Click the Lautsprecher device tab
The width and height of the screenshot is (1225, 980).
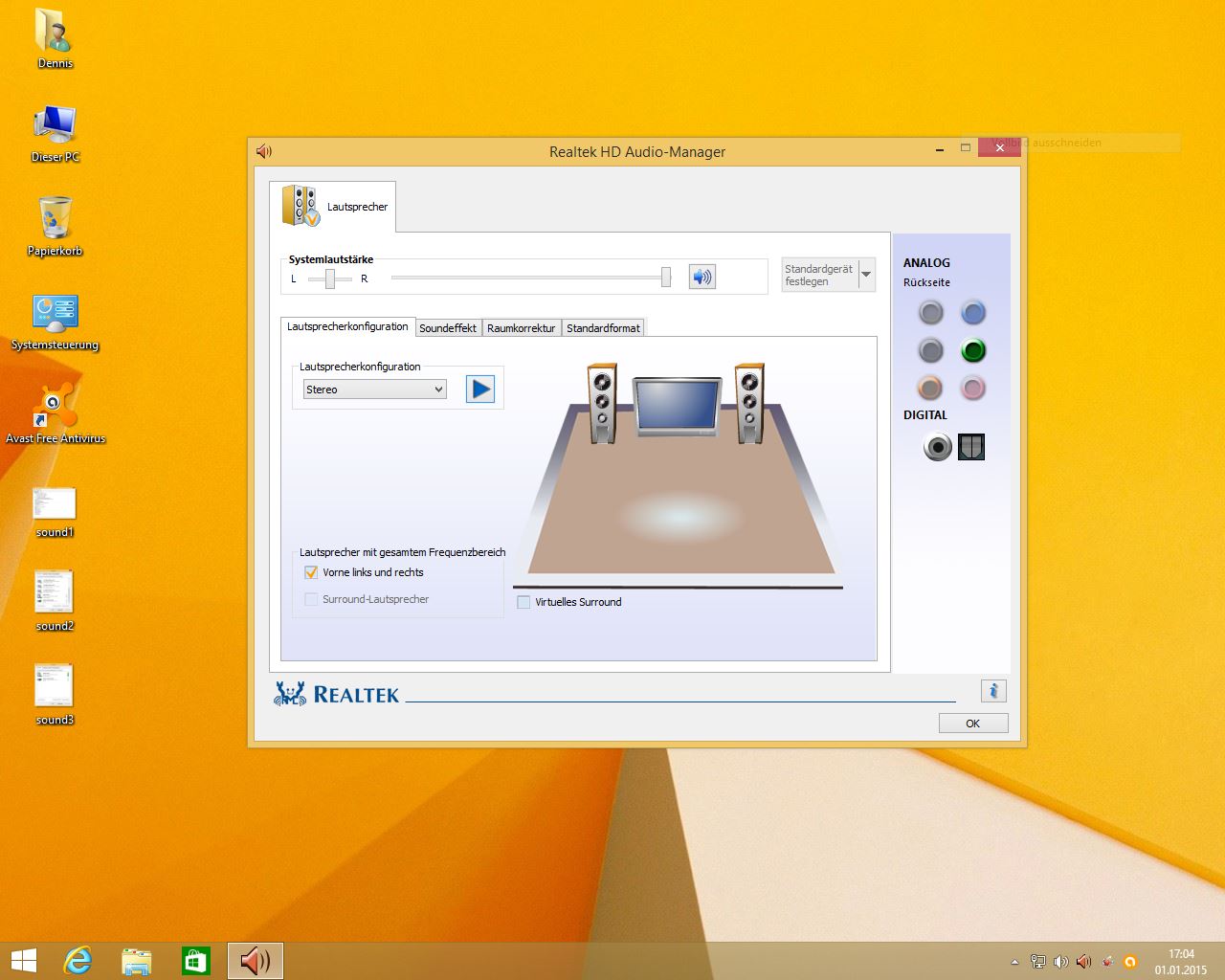click(333, 206)
